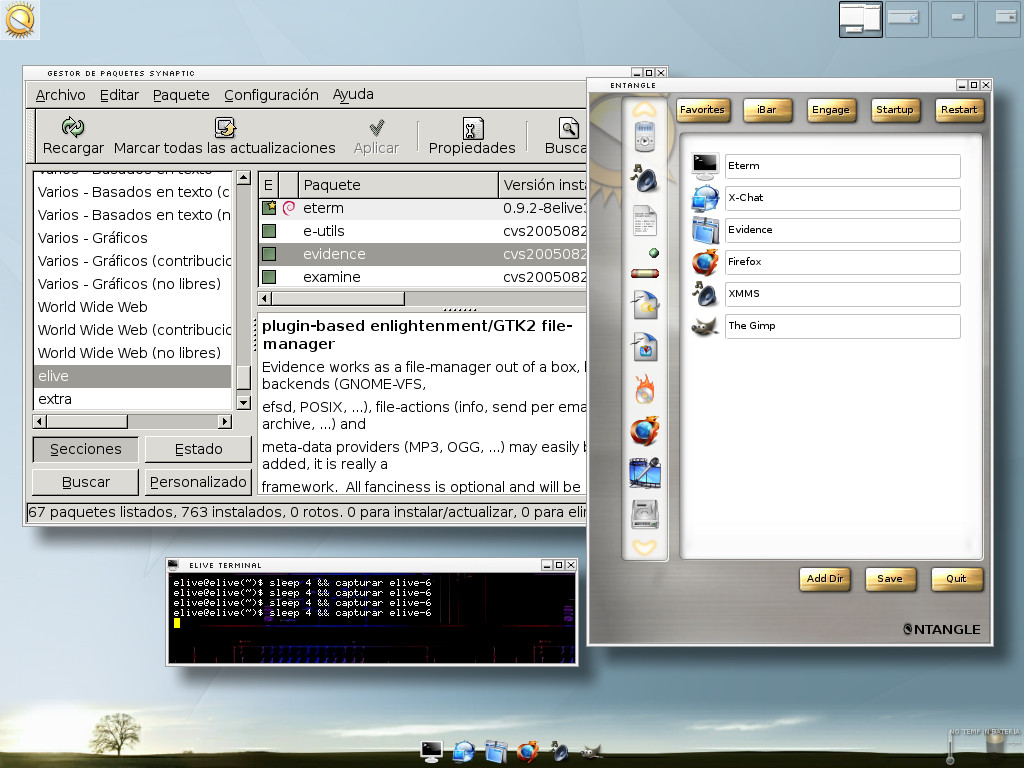Click the Quit button in Entangle
This screenshot has height=768, width=1024.
coord(956,579)
